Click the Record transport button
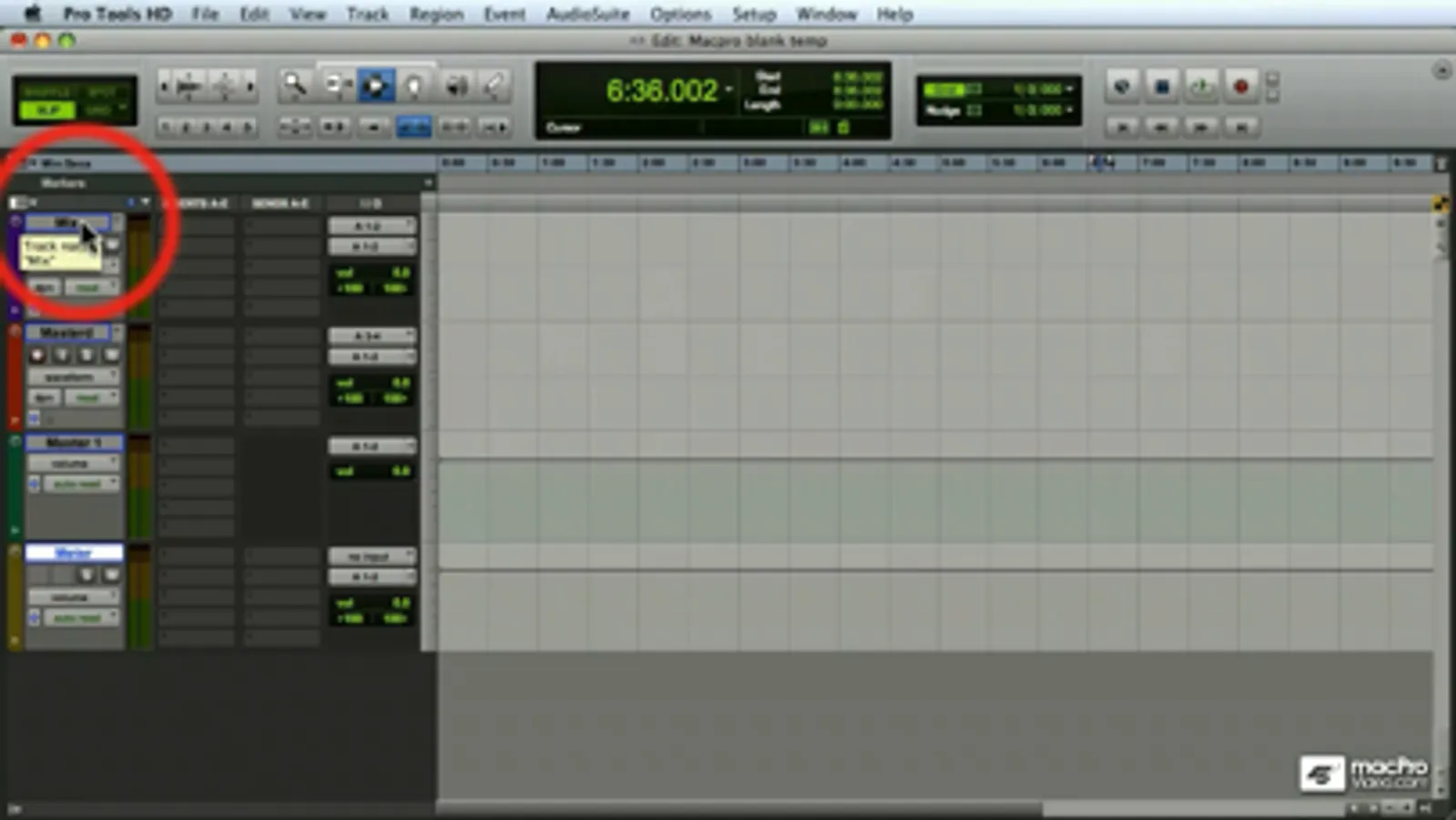The width and height of the screenshot is (1456, 820). 1240,87
